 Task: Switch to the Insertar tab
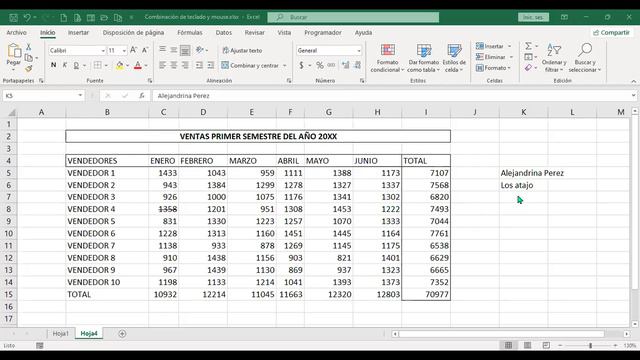(78, 32)
